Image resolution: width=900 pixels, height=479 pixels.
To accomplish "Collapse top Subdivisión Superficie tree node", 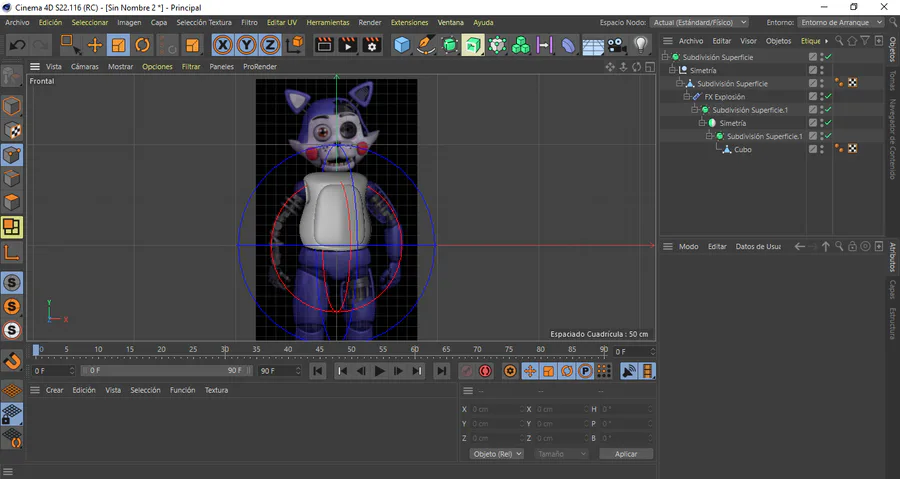I will pyautogui.click(x=665, y=57).
